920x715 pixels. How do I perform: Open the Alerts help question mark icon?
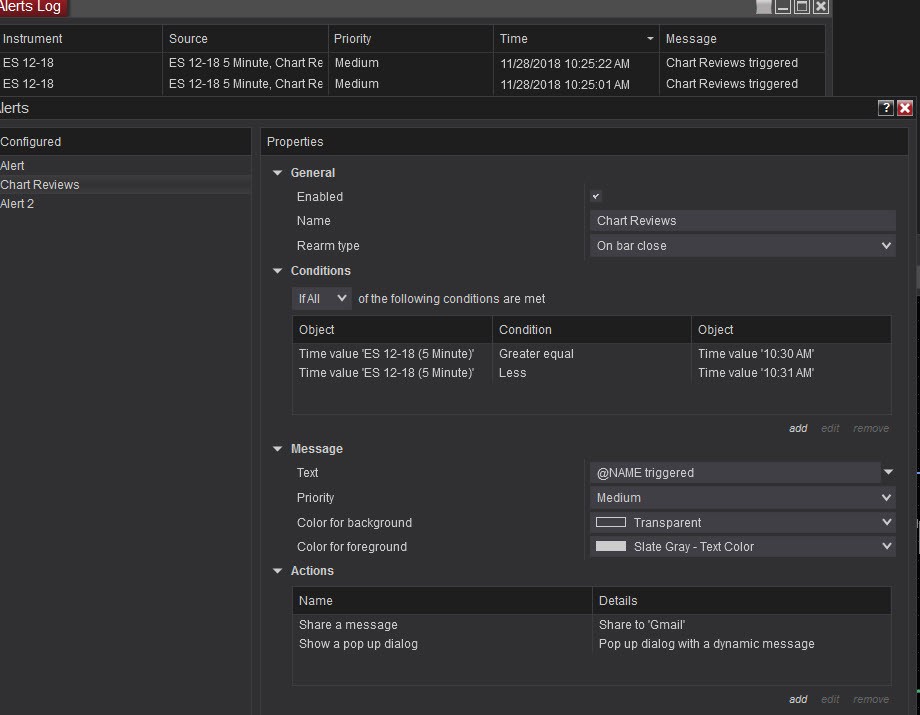[885, 108]
